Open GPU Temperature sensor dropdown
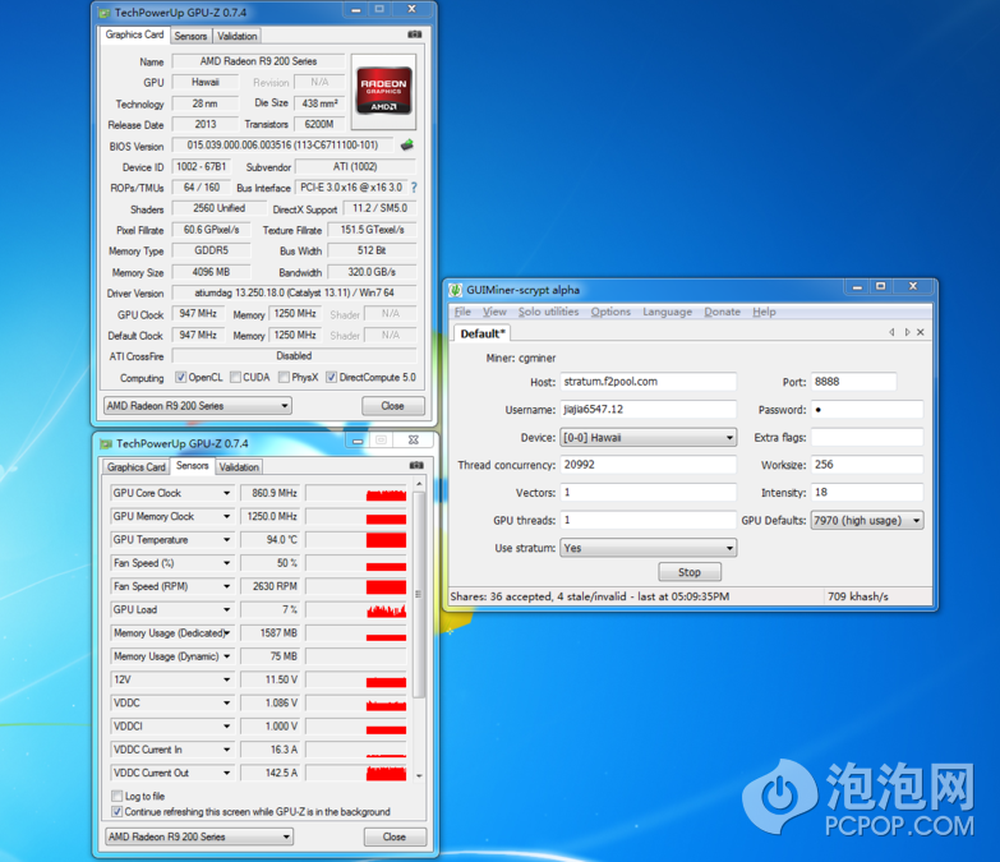 coord(226,539)
